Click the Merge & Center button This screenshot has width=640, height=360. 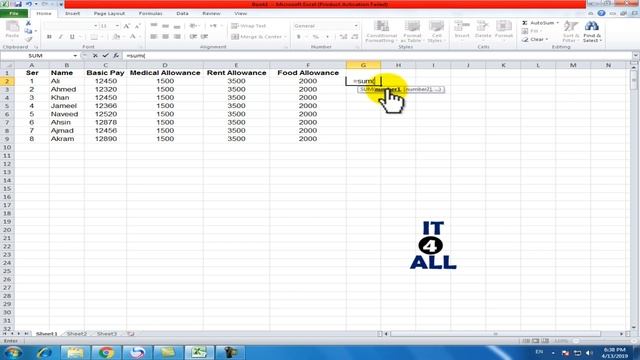click(x=256, y=37)
